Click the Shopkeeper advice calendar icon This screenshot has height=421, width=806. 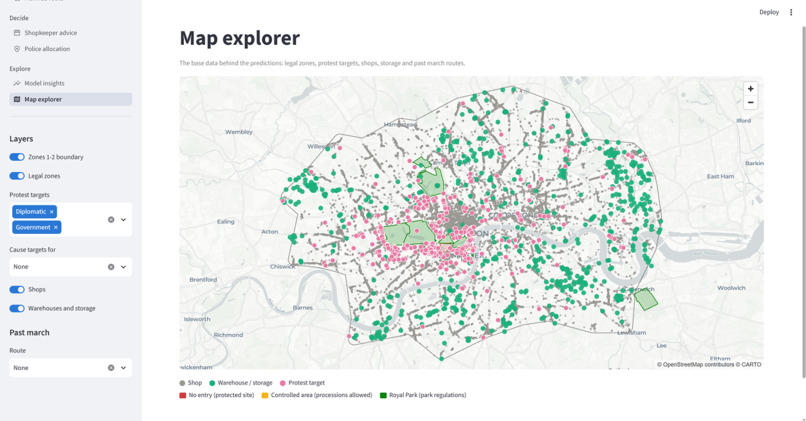point(17,33)
